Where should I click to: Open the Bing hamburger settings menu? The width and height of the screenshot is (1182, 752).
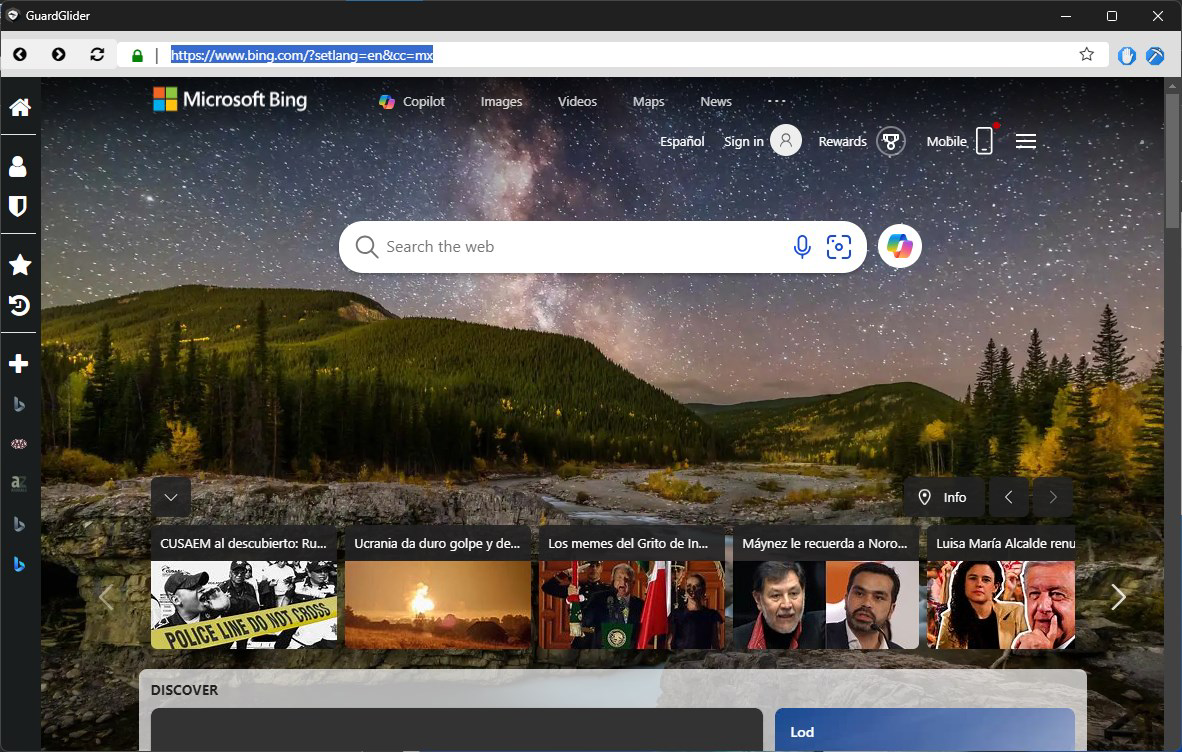(x=1025, y=141)
